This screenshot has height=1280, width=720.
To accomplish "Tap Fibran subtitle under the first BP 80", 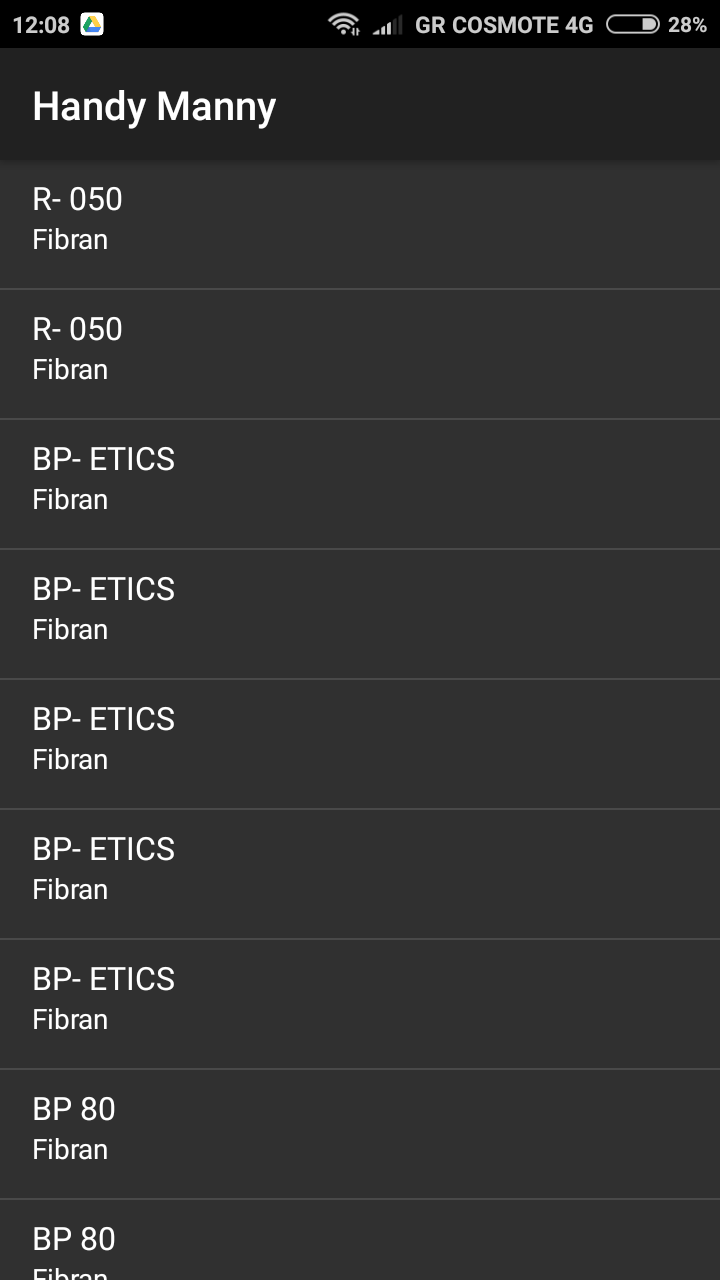I will [70, 1150].
